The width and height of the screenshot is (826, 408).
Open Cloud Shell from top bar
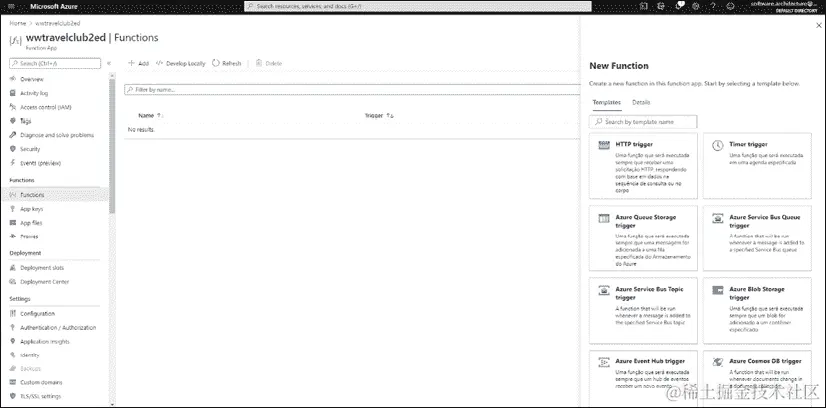[x=644, y=6]
